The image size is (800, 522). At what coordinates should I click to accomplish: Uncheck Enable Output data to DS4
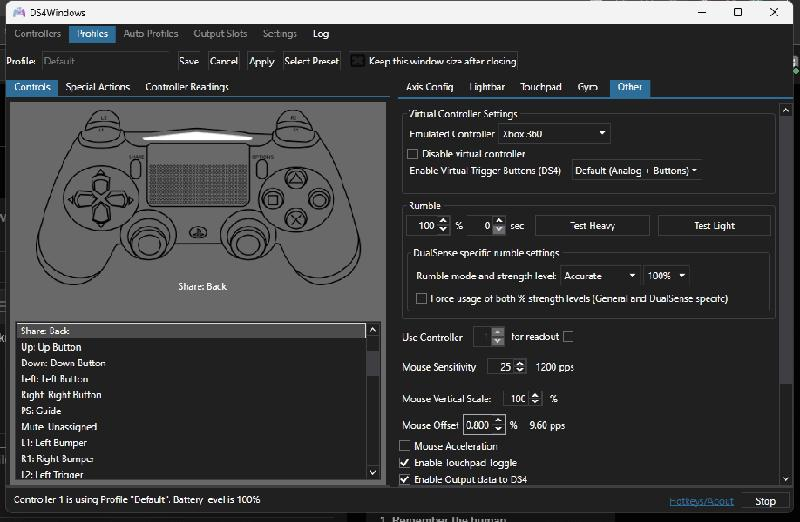point(405,480)
